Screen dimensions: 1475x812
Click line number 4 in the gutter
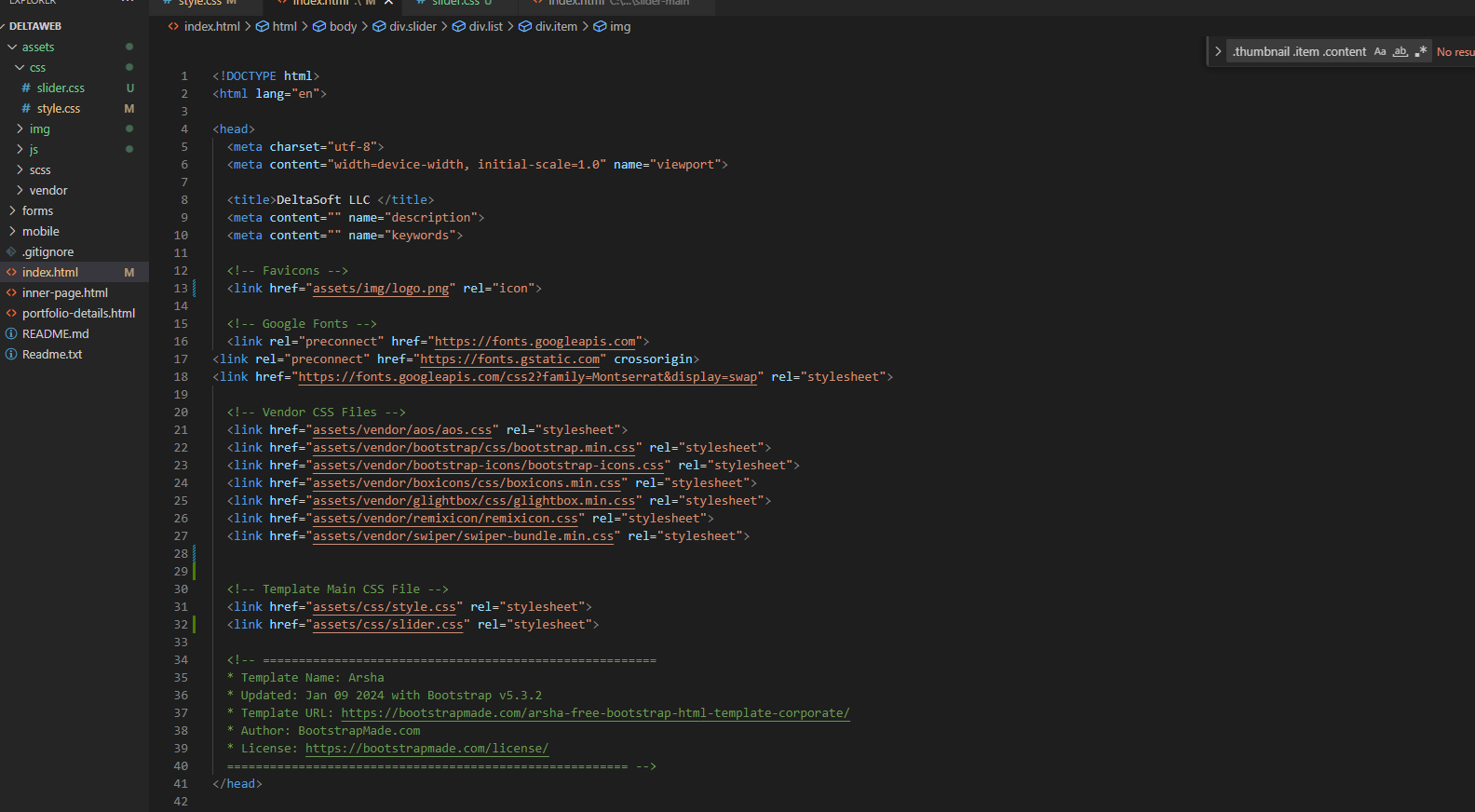[184, 129]
